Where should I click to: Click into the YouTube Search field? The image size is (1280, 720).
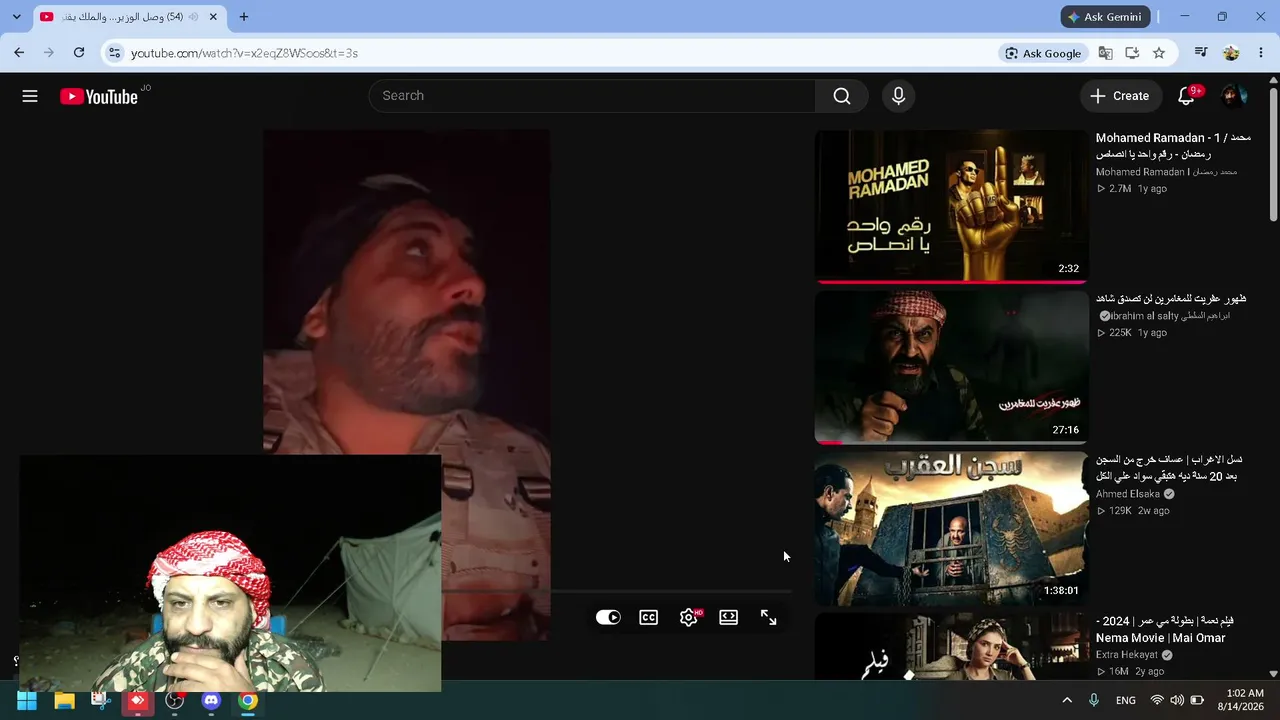point(592,96)
